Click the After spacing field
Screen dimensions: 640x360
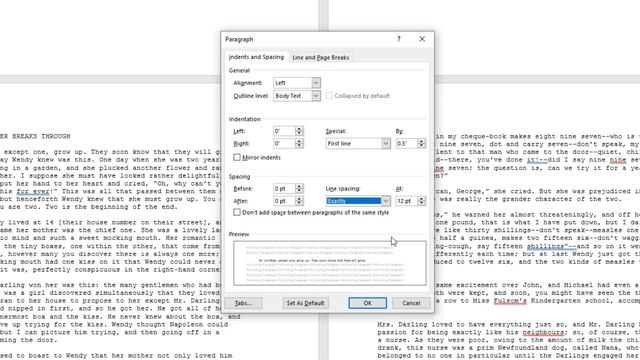click(284, 201)
